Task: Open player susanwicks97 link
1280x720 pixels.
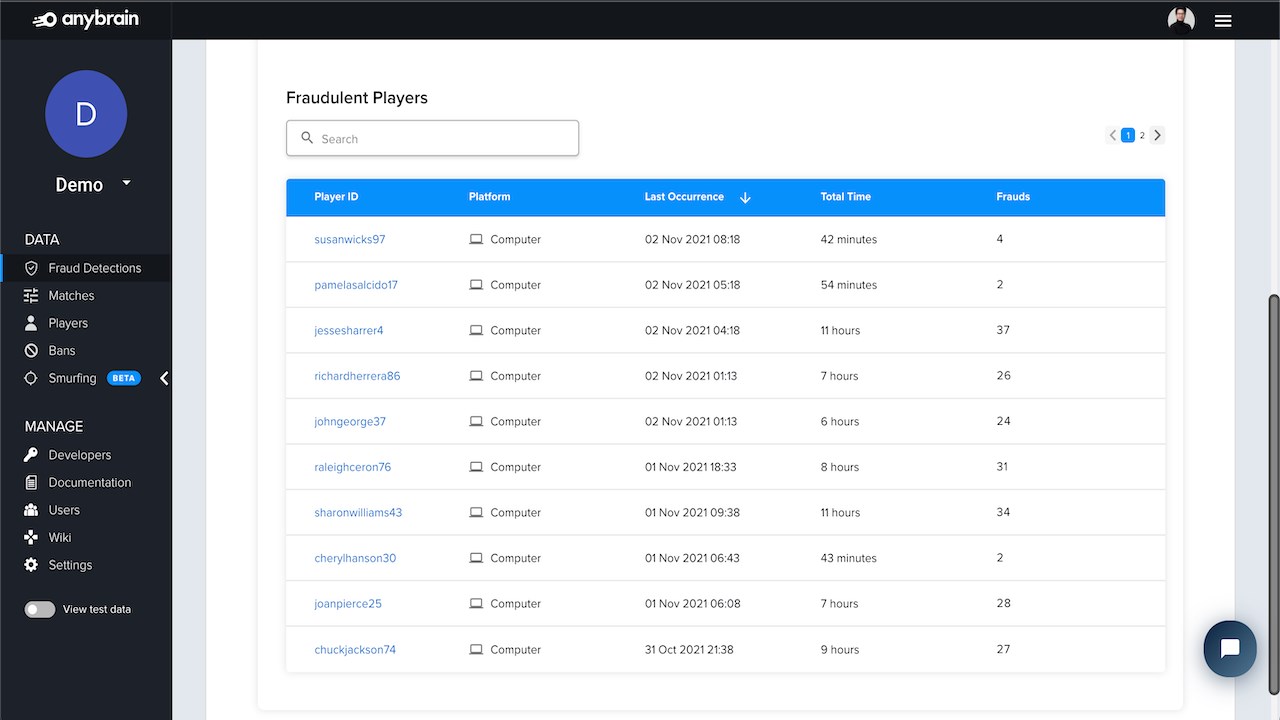Action: click(350, 240)
